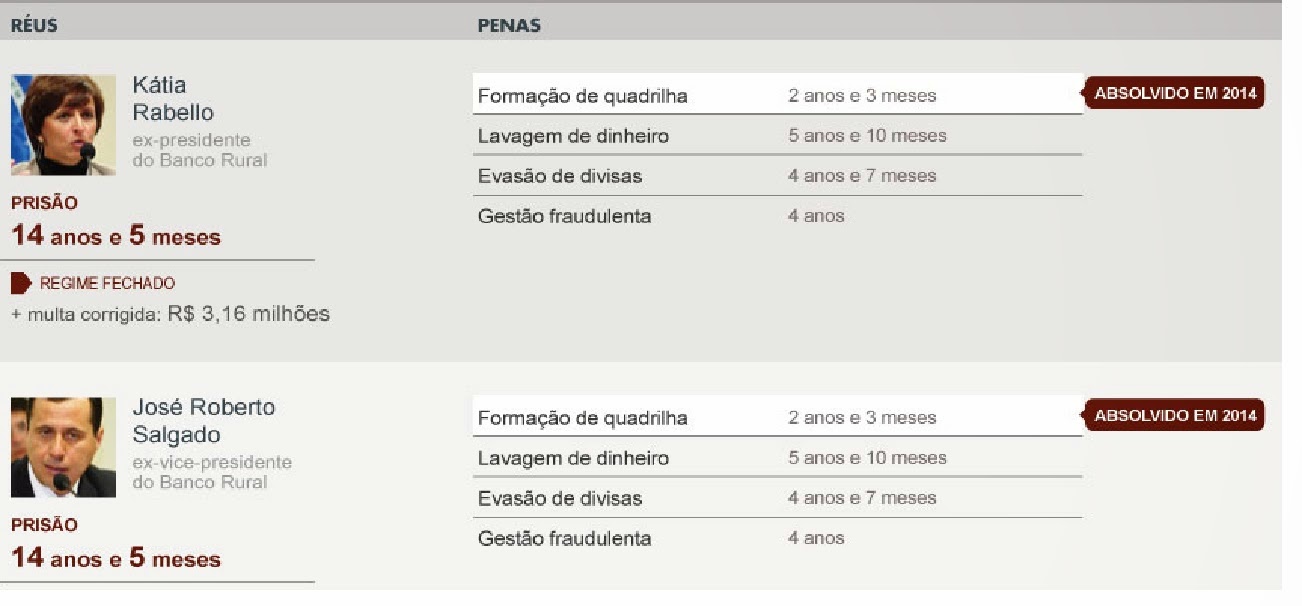This screenshot has height=606, width=1302.
Task: Select Salgado's Gestão fraudulenta row
Action: point(778,537)
